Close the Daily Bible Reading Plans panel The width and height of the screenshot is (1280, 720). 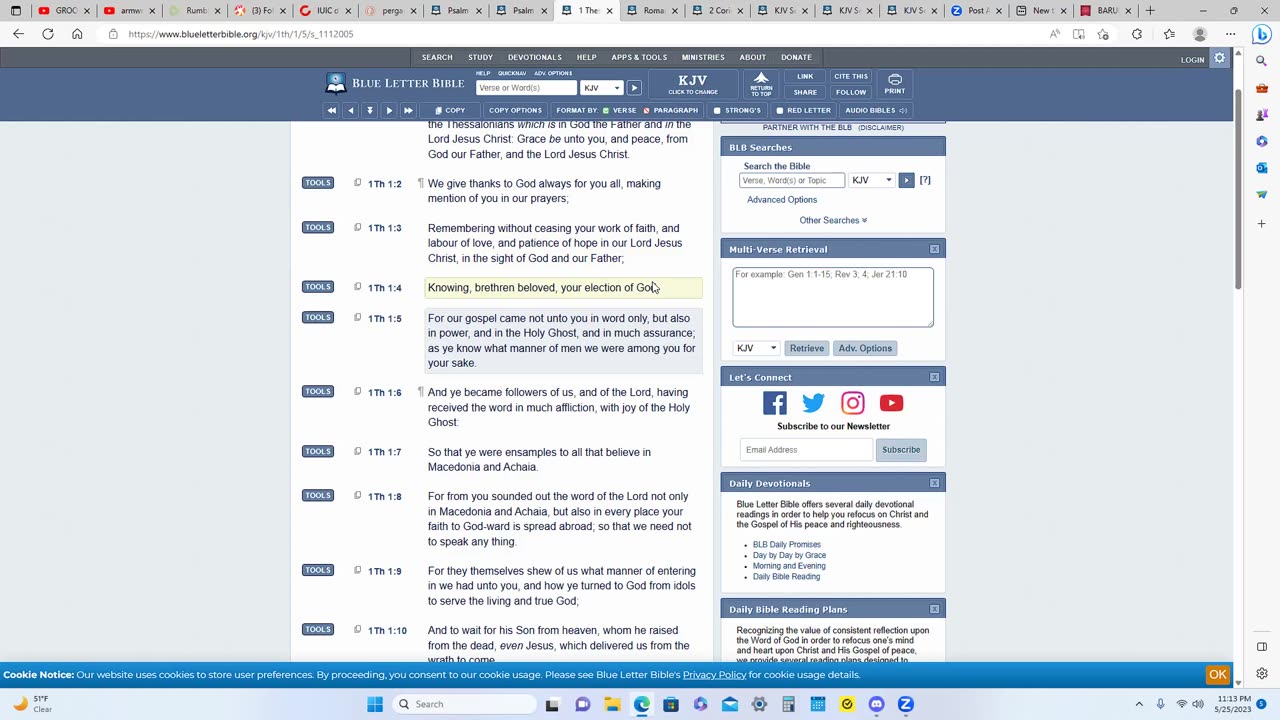pos(934,609)
